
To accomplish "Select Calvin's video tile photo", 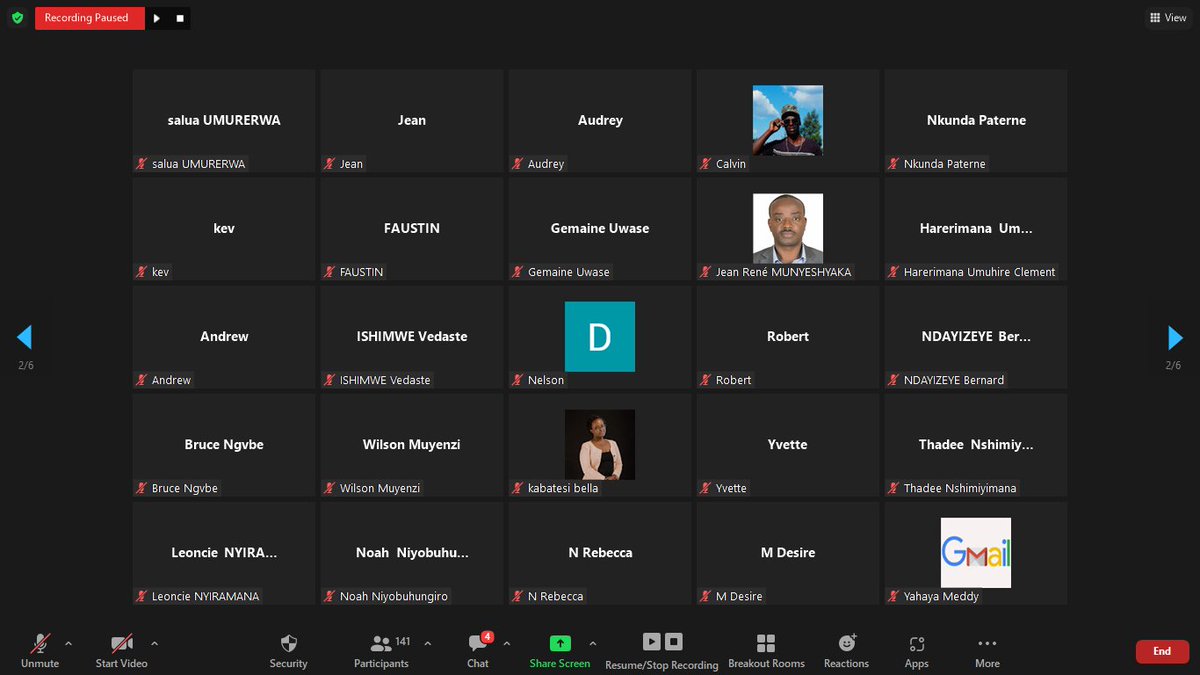I will click(788, 120).
